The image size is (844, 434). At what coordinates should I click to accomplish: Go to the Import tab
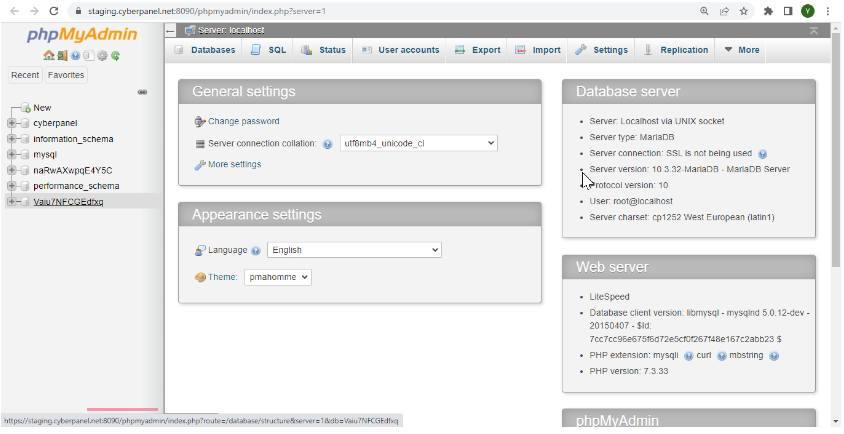pos(538,50)
